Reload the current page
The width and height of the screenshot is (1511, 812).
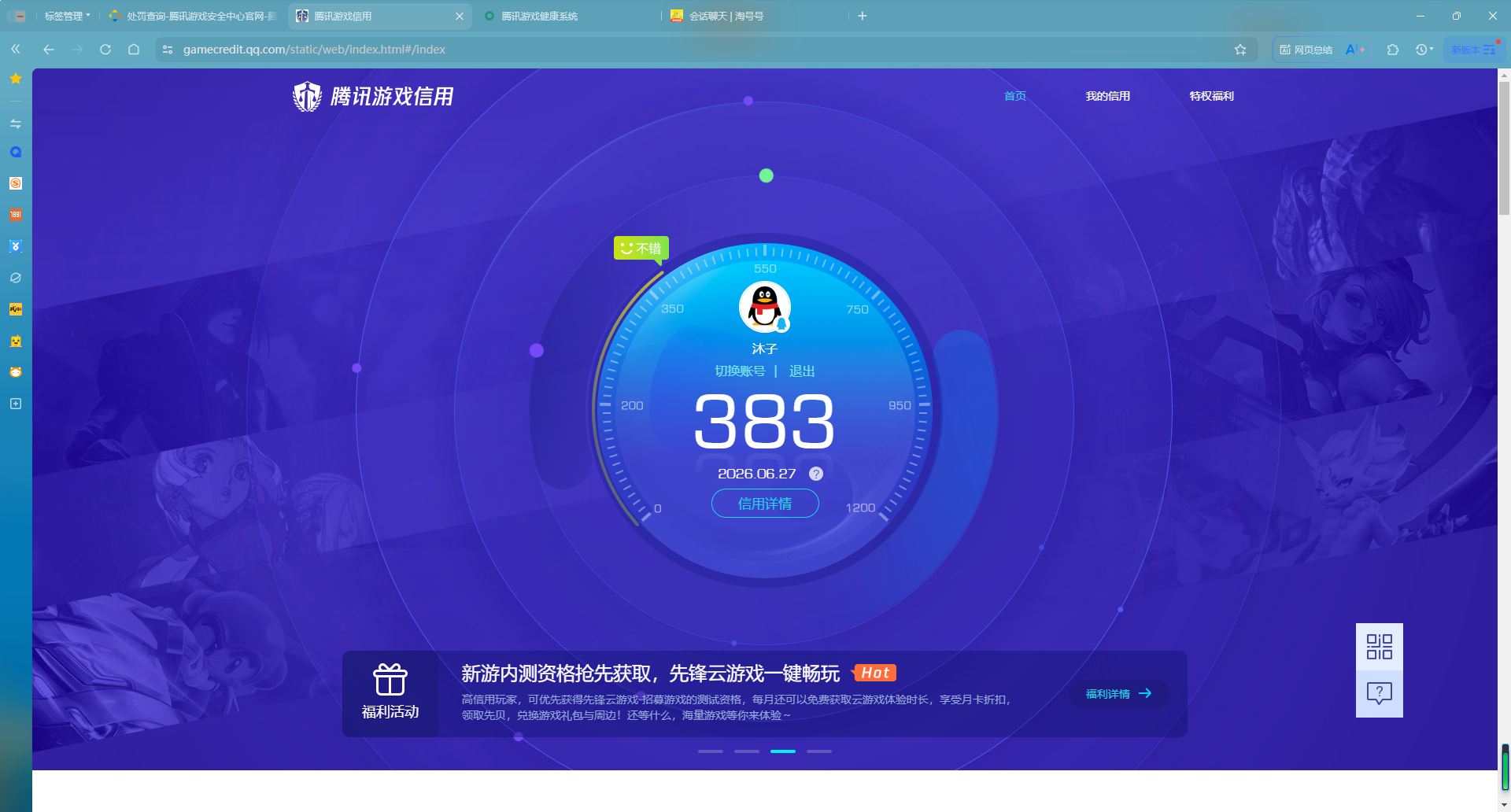[x=105, y=49]
